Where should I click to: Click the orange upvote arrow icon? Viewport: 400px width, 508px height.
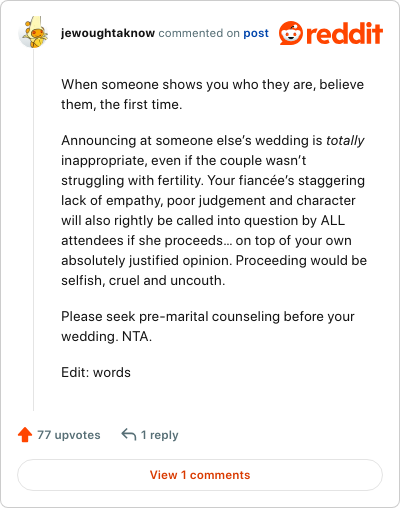(x=25, y=435)
